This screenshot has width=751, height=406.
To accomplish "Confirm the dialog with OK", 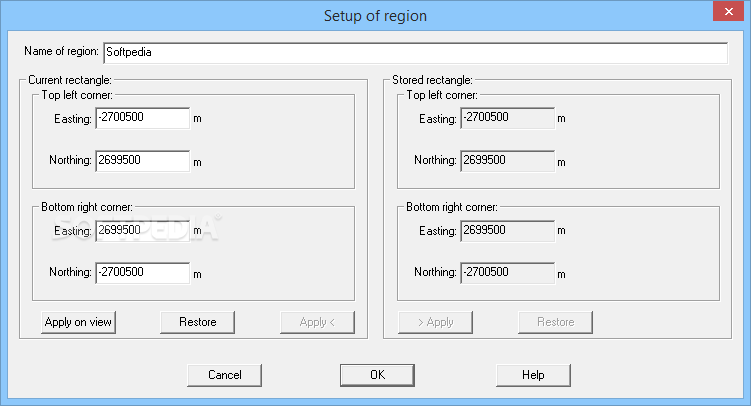I will [x=377, y=375].
